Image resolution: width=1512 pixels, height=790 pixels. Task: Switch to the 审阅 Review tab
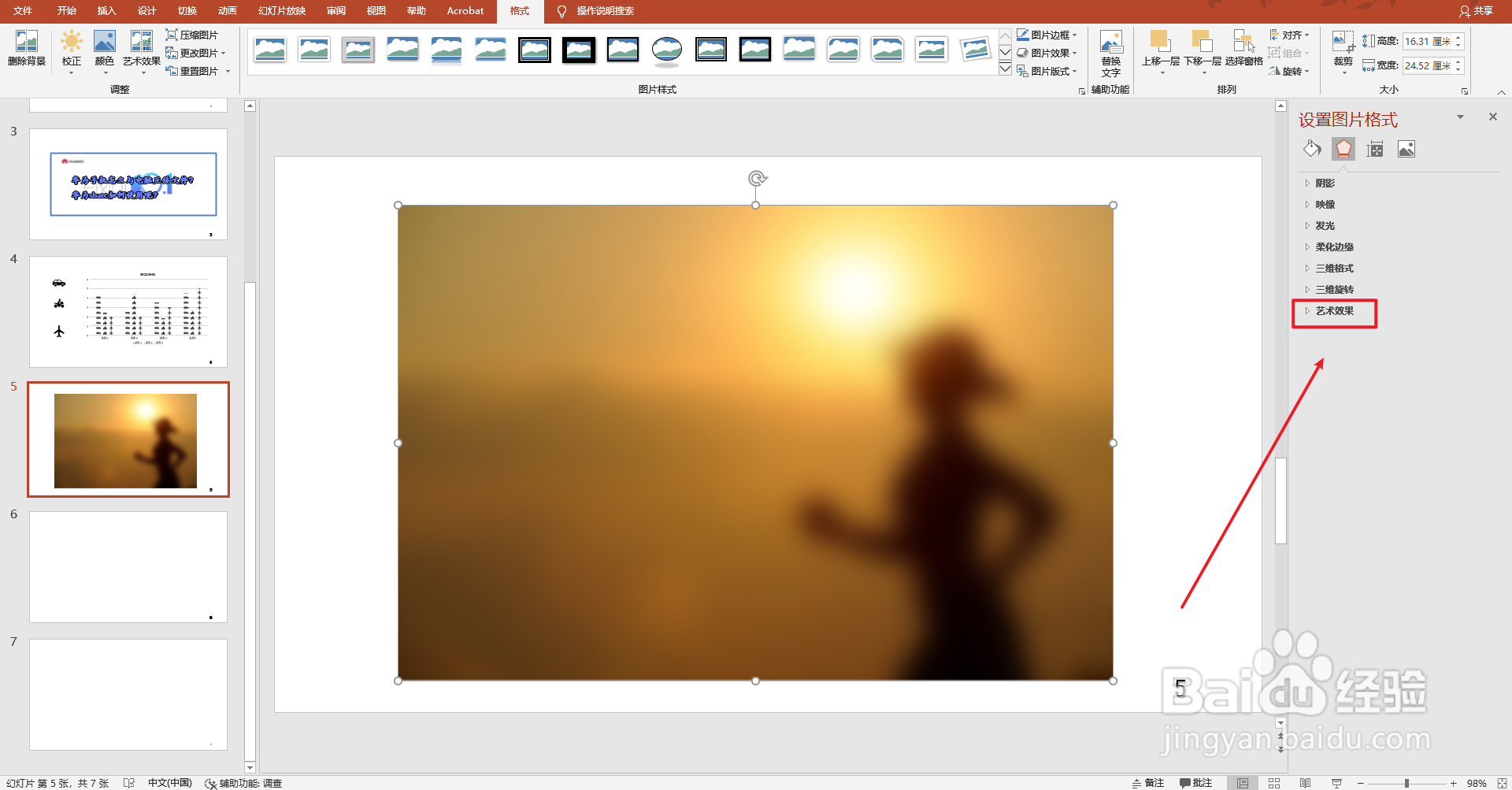coord(336,11)
